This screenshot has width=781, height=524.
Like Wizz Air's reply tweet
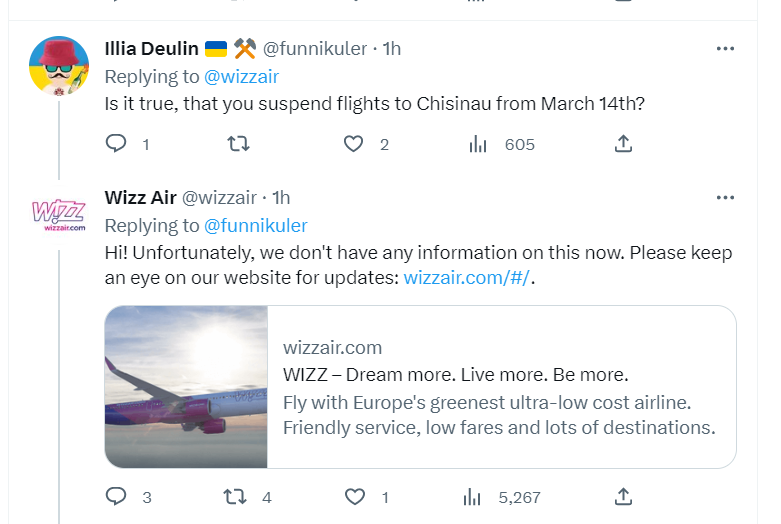point(353,496)
